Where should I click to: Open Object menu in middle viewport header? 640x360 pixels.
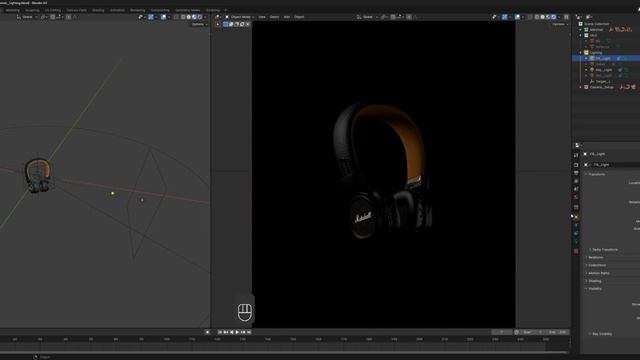pos(299,17)
